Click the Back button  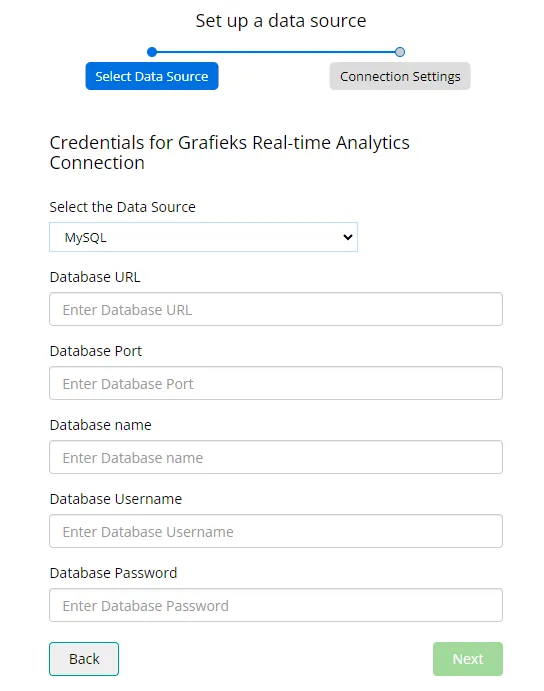tap(84, 659)
